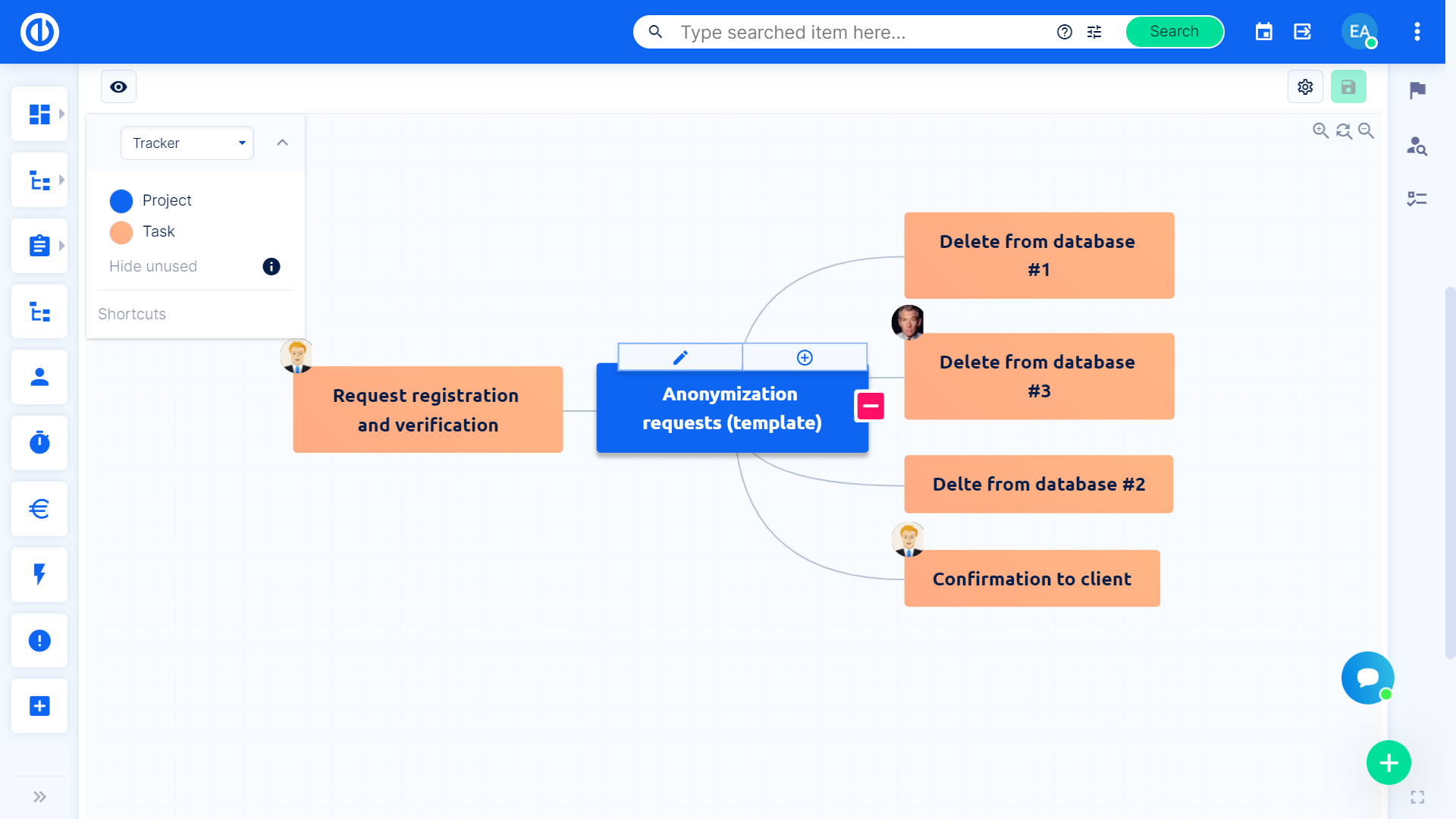
Task: Open the Shortcuts section
Action: point(132,314)
